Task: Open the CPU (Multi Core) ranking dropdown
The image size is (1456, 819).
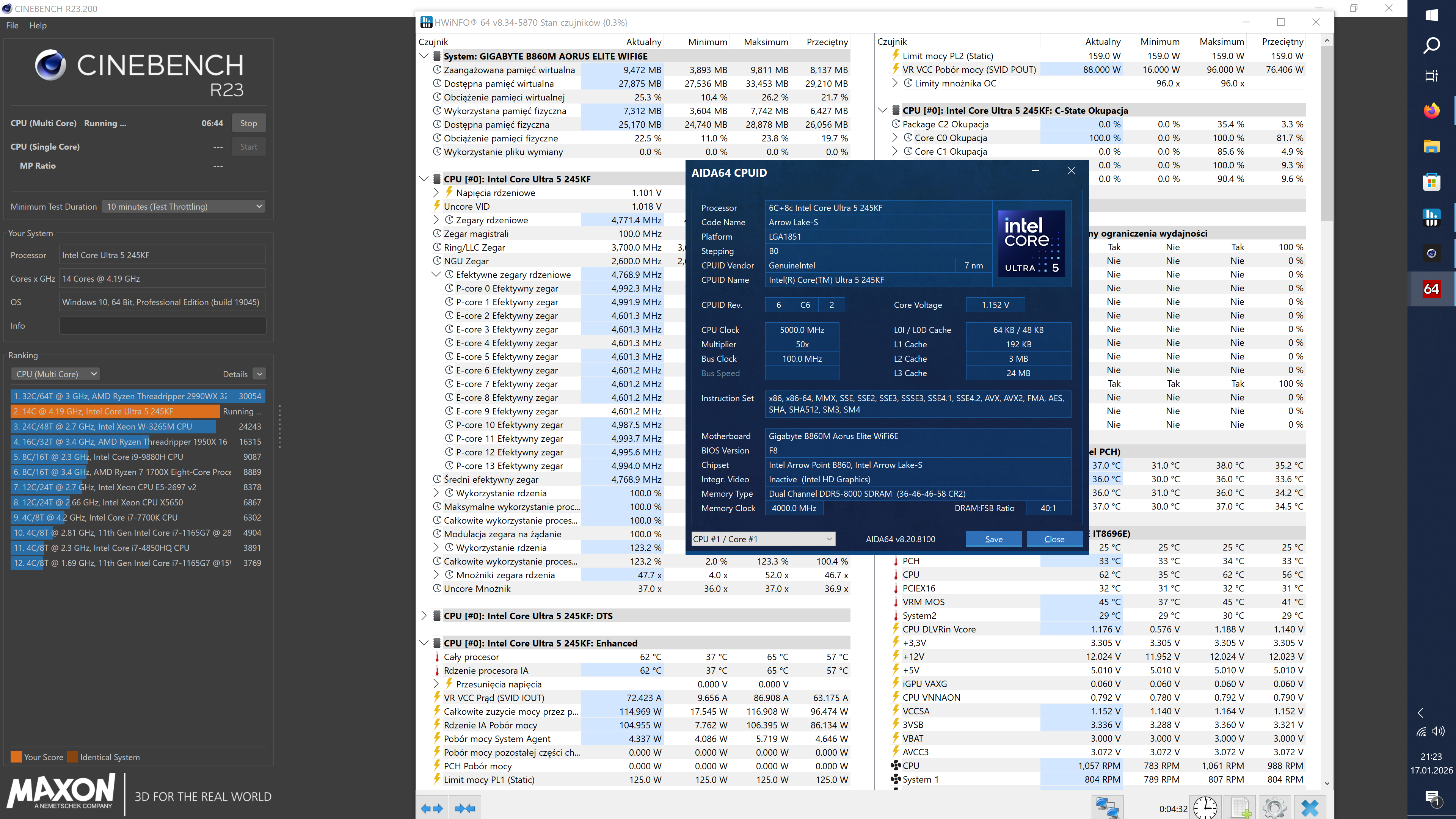Action: point(55,373)
